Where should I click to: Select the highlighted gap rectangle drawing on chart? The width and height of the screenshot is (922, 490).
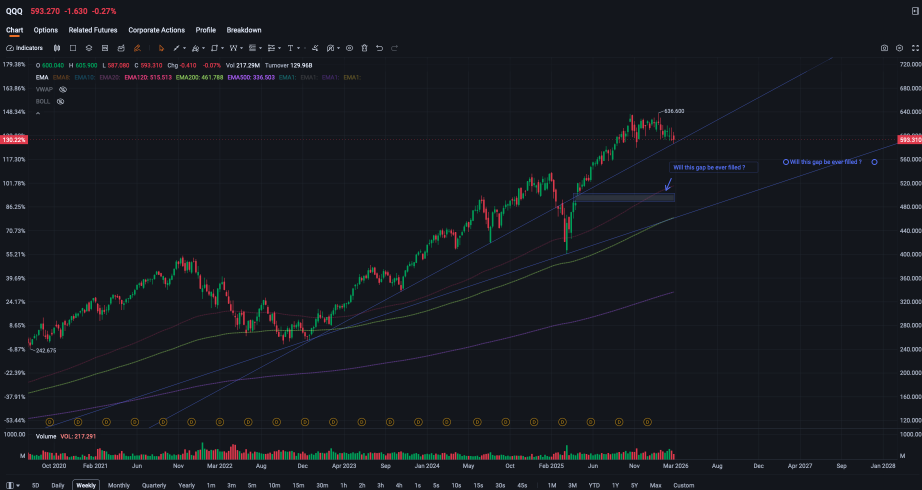click(x=624, y=198)
